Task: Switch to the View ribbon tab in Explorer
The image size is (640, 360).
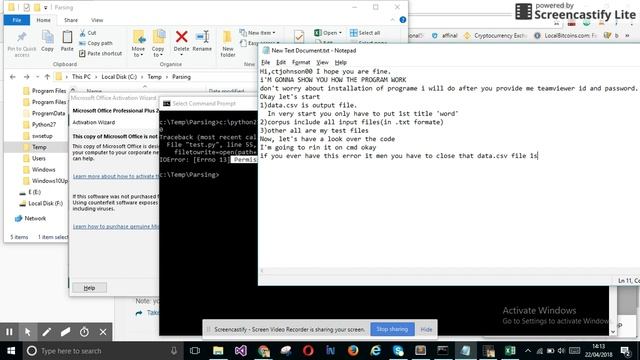Action: (x=97, y=20)
